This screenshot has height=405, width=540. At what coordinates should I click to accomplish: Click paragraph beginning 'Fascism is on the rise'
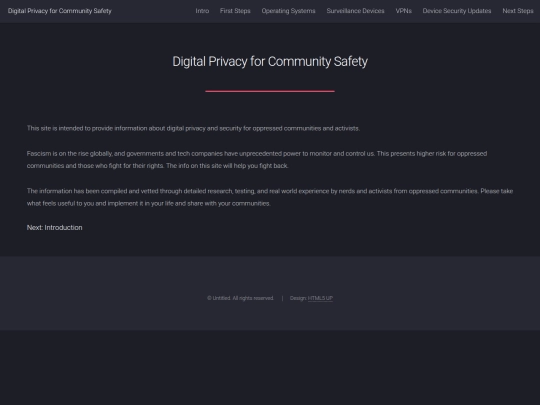257,159
